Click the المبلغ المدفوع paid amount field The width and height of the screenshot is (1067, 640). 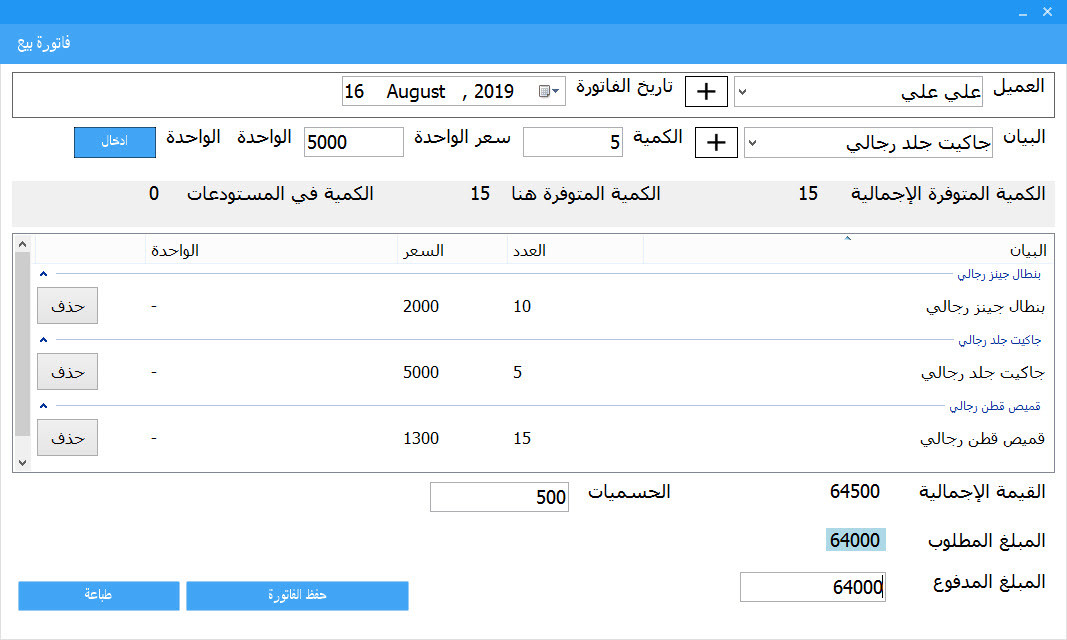pos(812,587)
